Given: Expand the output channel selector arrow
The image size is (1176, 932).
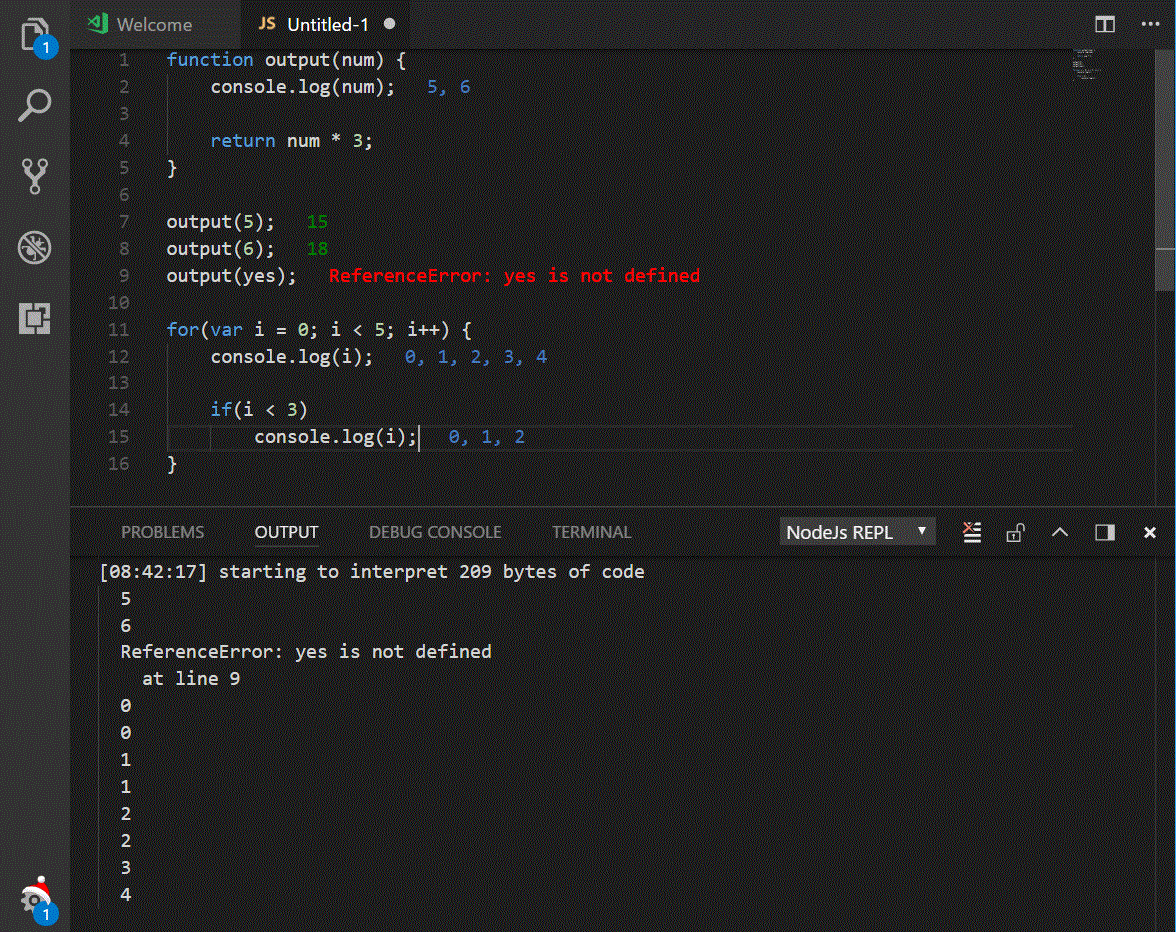Looking at the screenshot, I should (922, 532).
